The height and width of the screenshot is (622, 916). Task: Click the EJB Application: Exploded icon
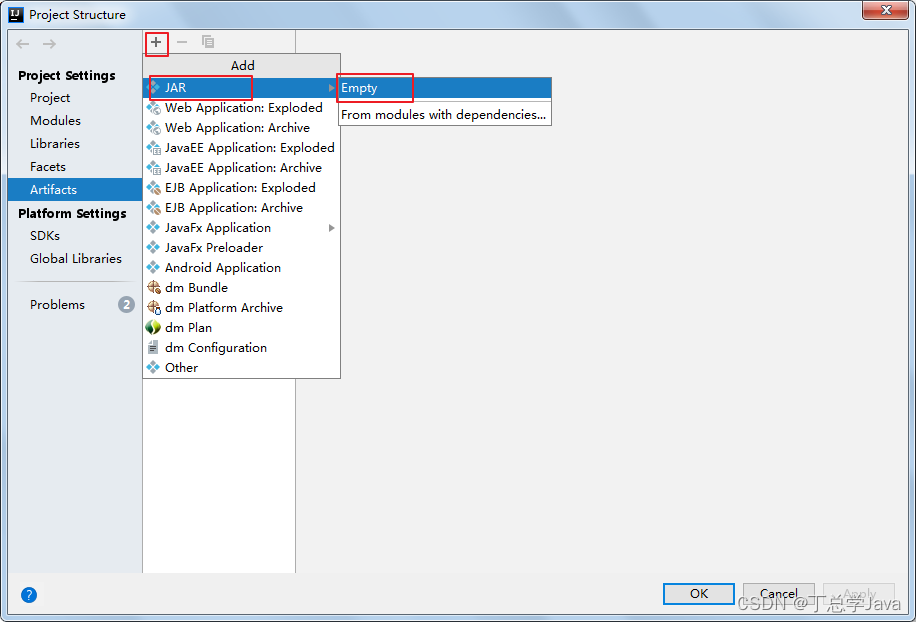click(153, 187)
